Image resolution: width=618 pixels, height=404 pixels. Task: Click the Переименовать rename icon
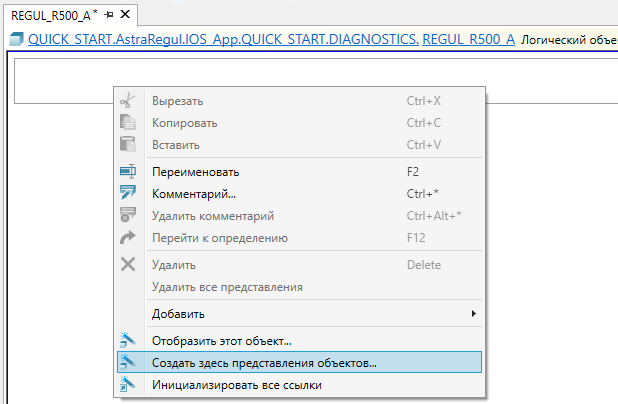tap(127, 172)
